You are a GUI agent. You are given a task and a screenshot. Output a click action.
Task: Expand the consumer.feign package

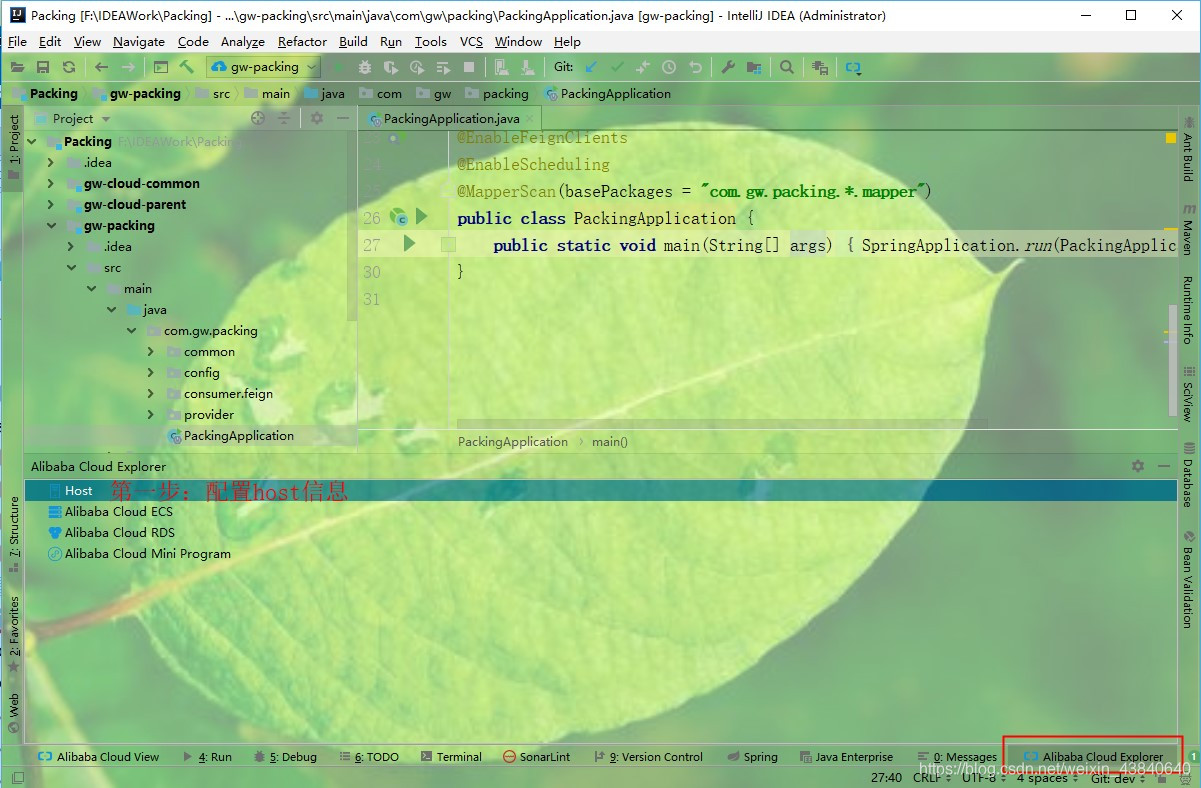point(151,394)
